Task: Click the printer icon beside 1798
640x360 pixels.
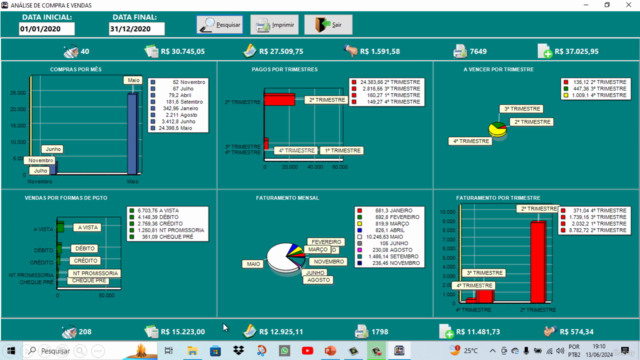Action: click(362, 331)
